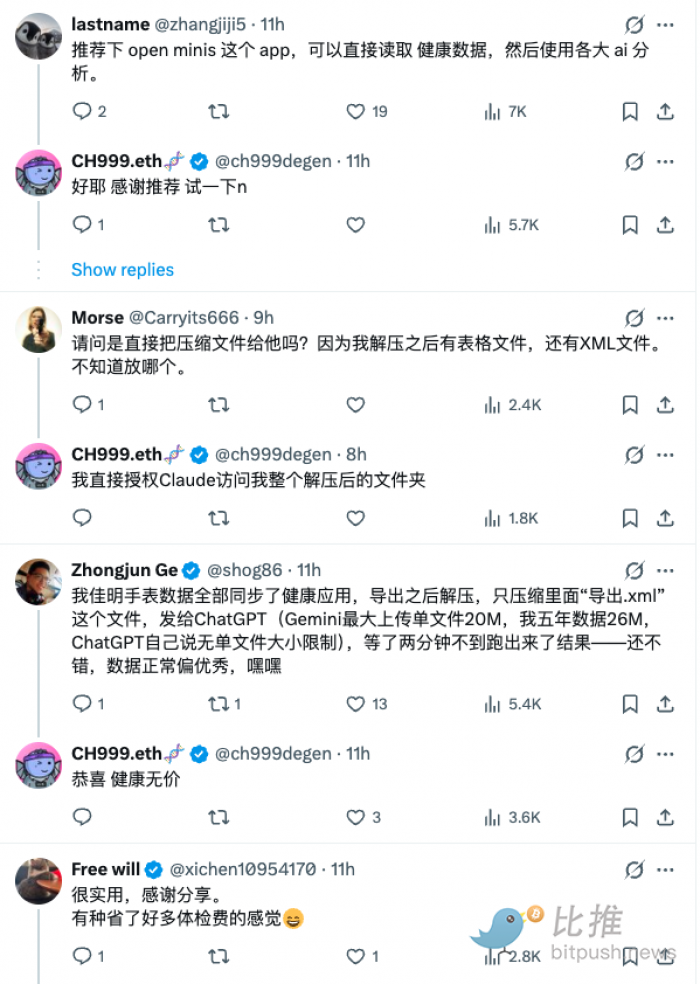Bookmark lastname's tweet about open minis

coord(630,112)
